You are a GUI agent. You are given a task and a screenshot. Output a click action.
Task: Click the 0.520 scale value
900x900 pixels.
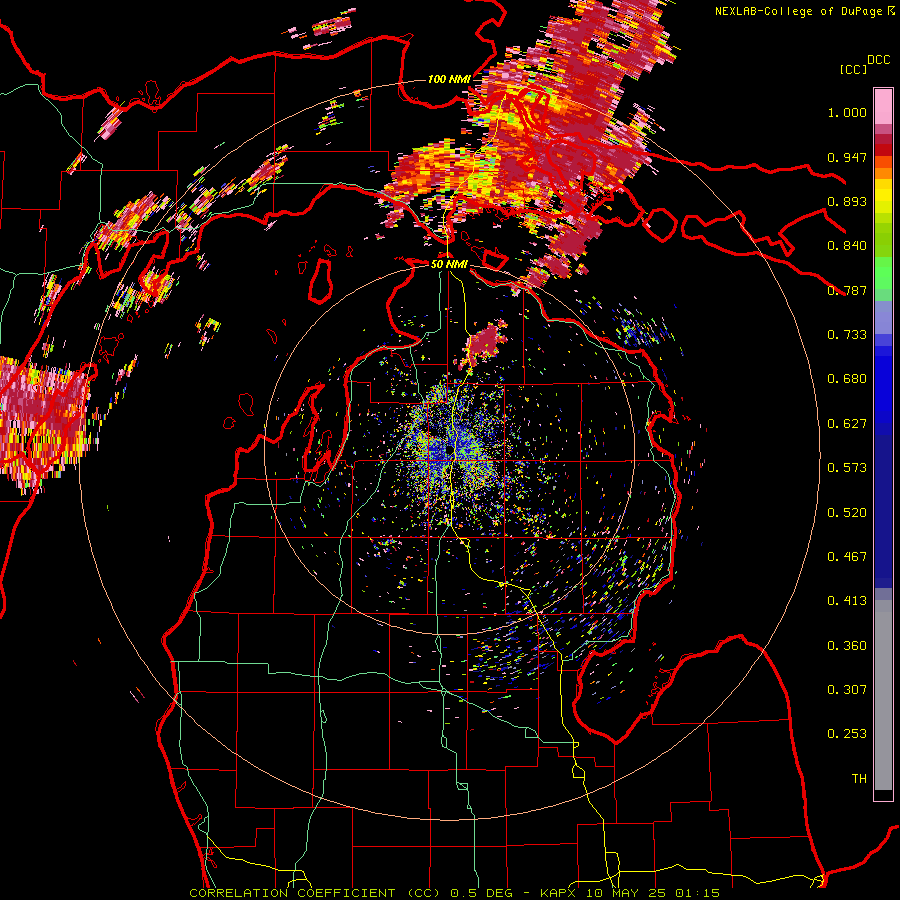(x=847, y=513)
